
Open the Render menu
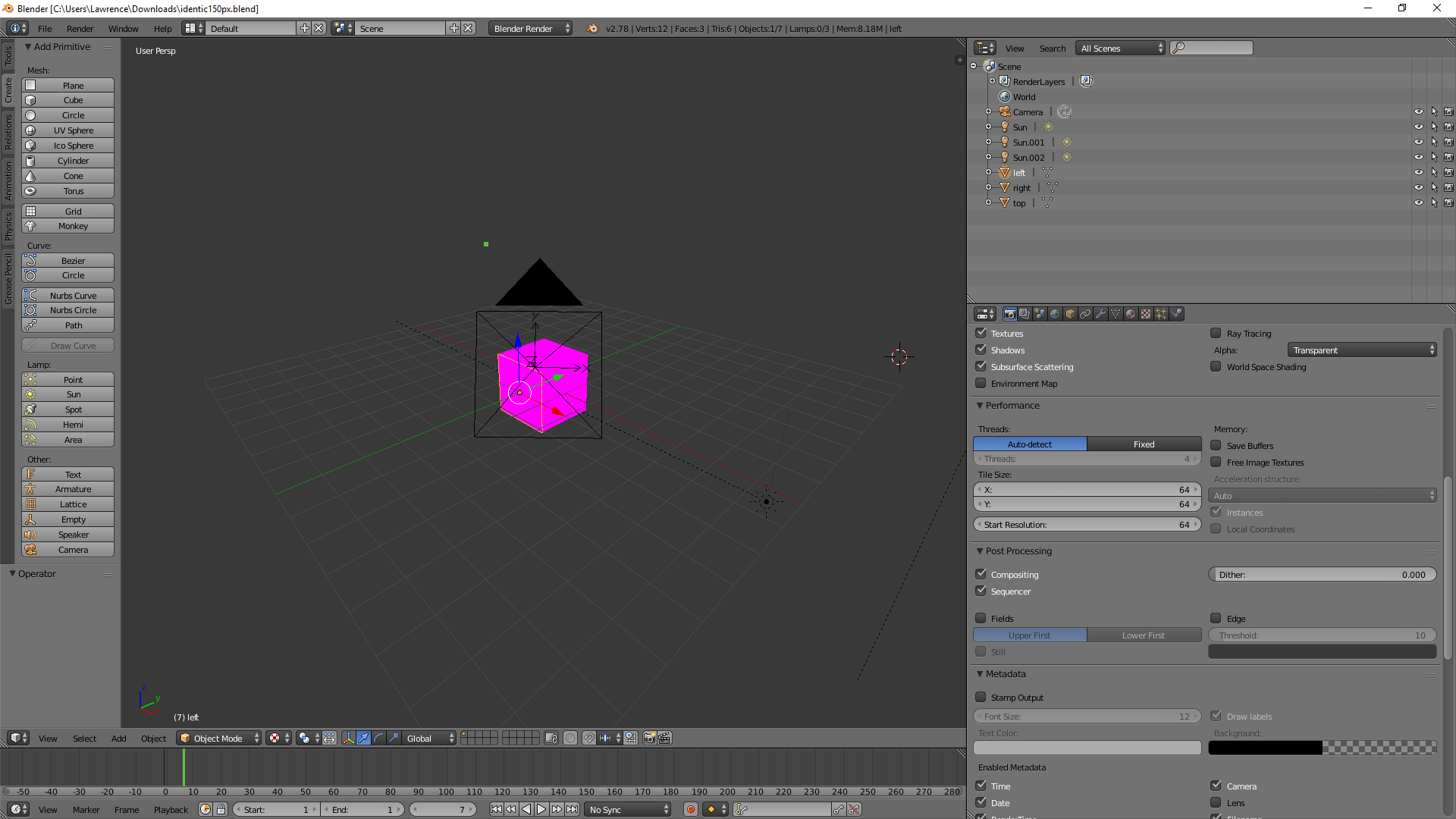click(x=80, y=28)
